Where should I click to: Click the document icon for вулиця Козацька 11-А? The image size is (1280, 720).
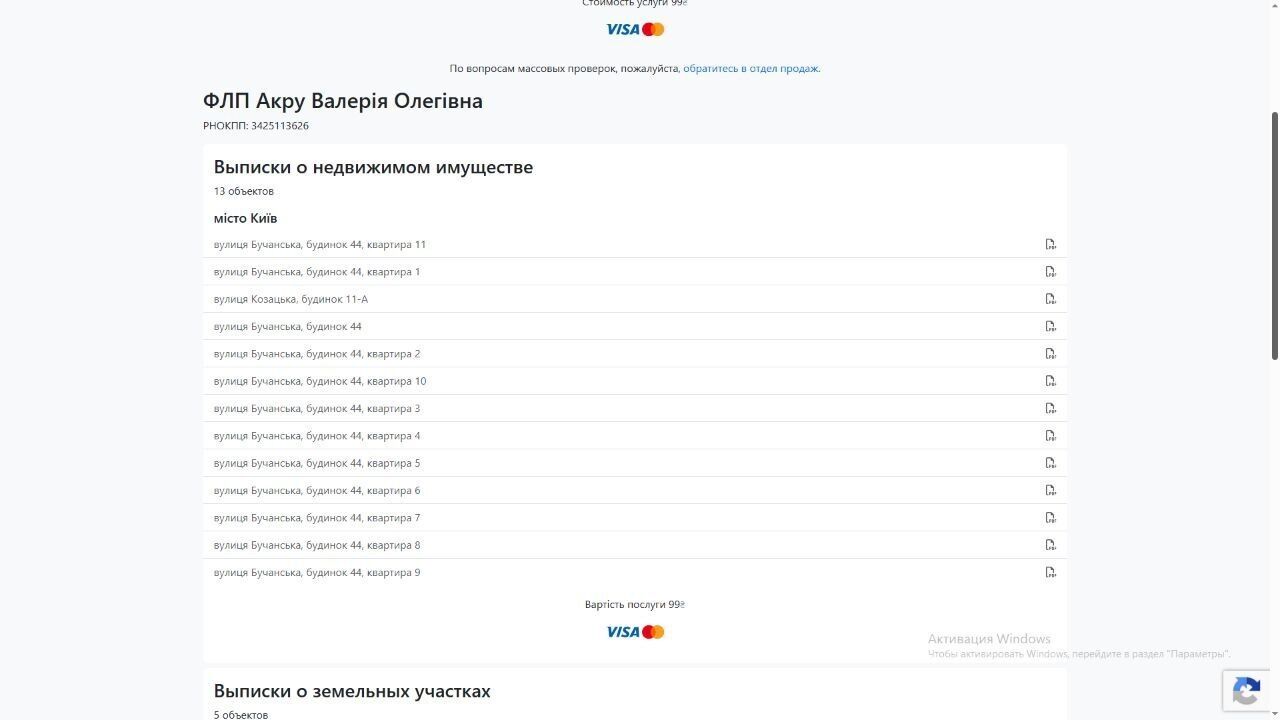coord(1050,299)
